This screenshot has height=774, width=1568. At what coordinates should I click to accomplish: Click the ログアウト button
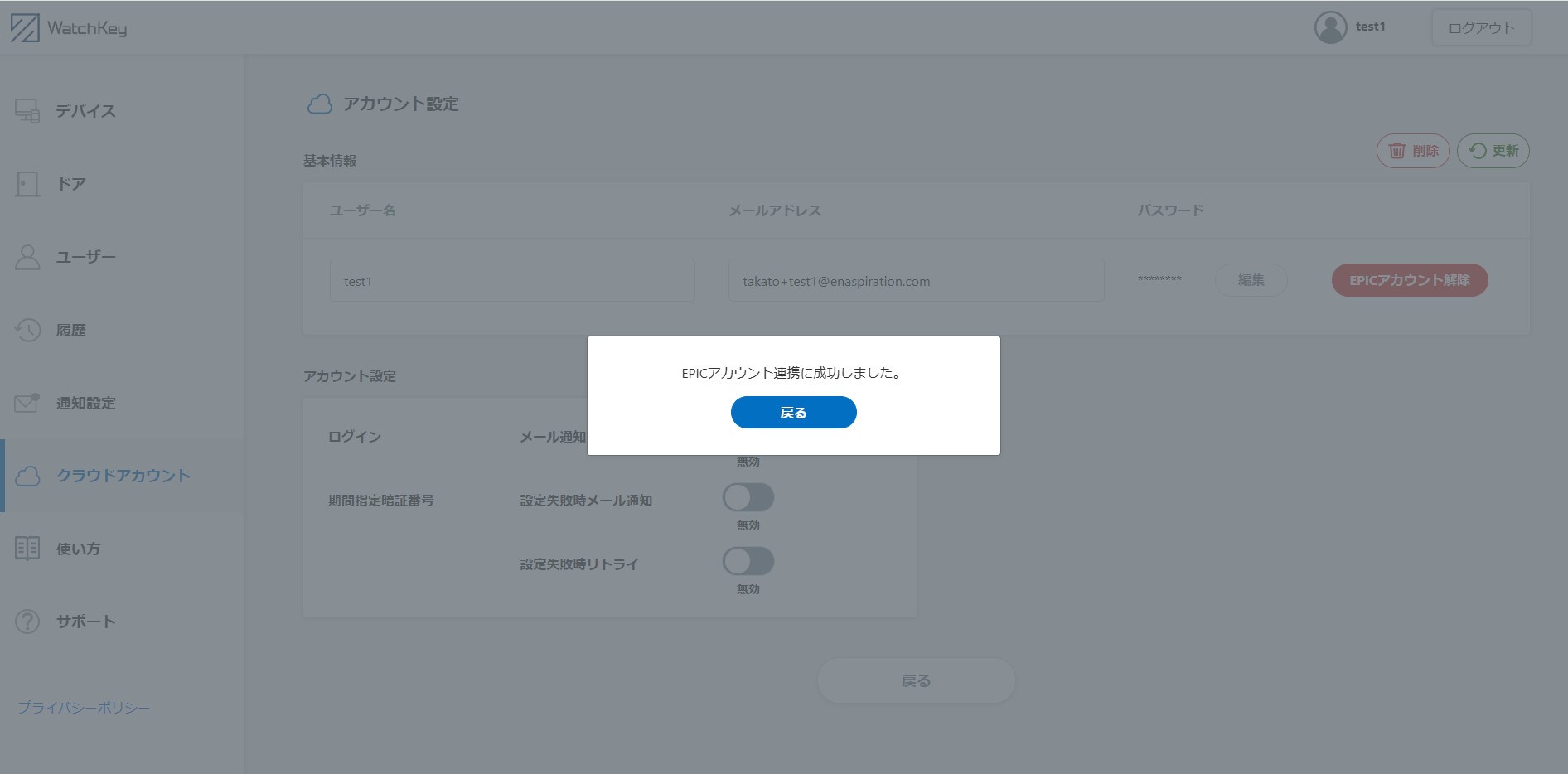[x=1481, y=28]
